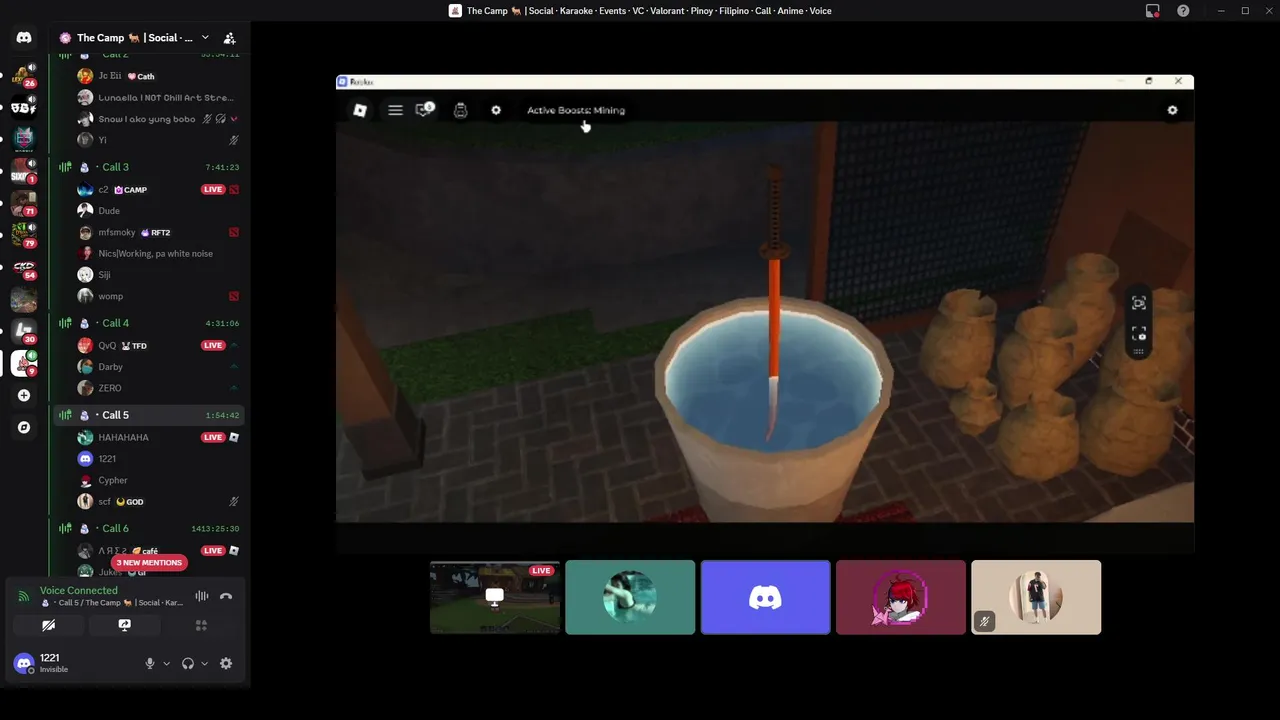1280x720 pixels.
Task: Click the Roblox right-side settings gear
Action: coord(1172,110)
